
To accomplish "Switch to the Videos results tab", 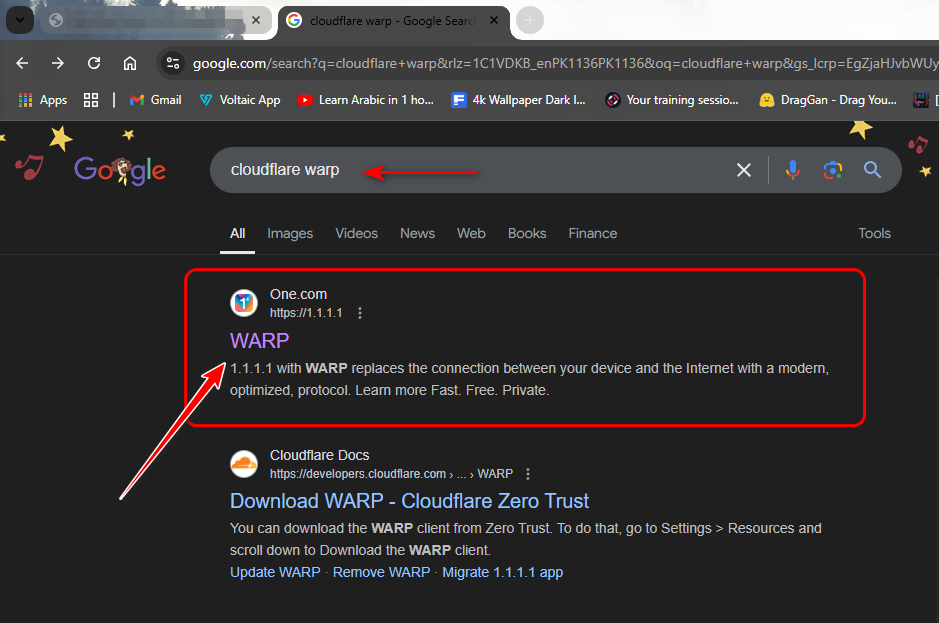I will [356, 234].
